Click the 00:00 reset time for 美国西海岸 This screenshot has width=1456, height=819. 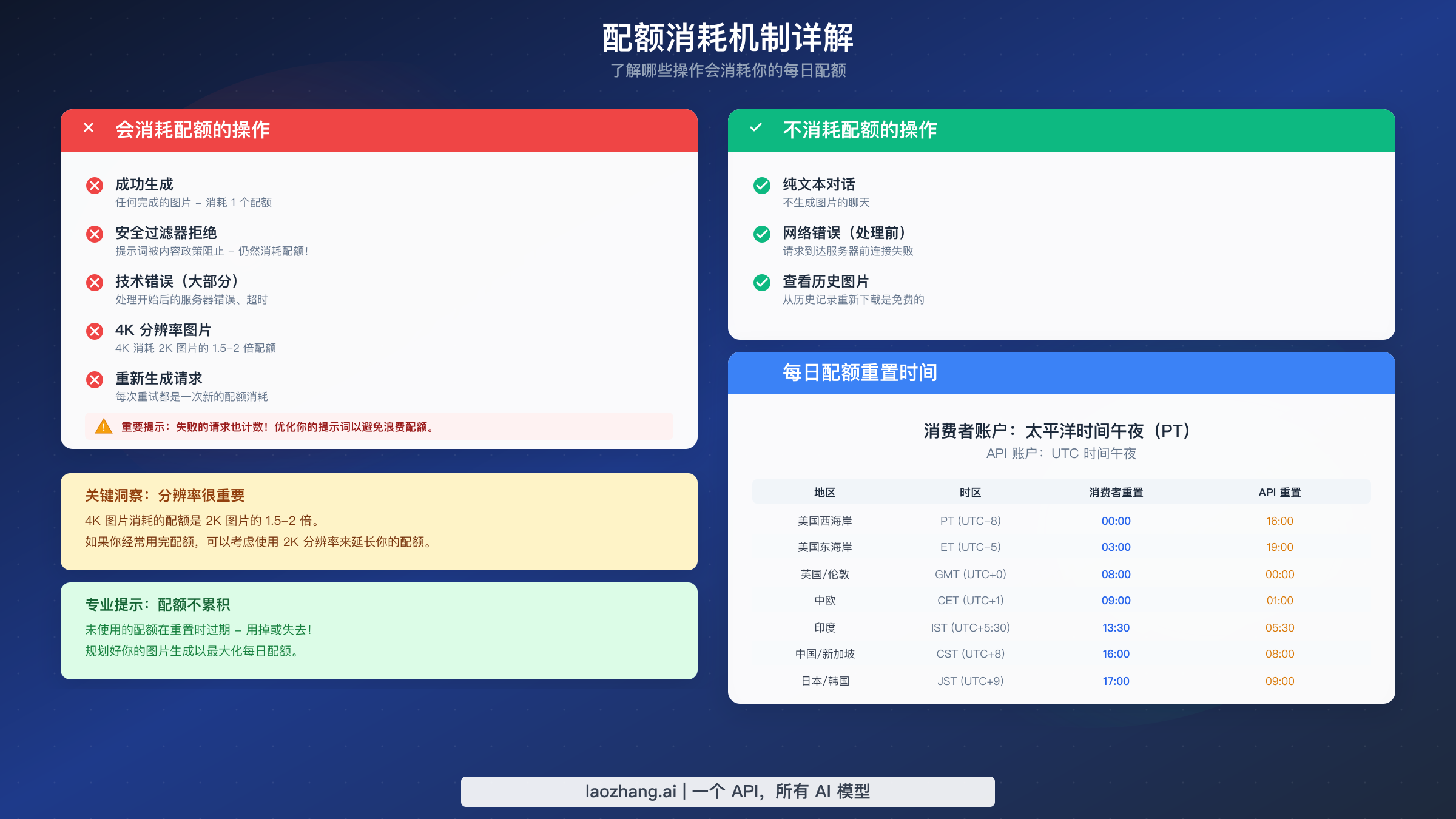click(1116, 521)
